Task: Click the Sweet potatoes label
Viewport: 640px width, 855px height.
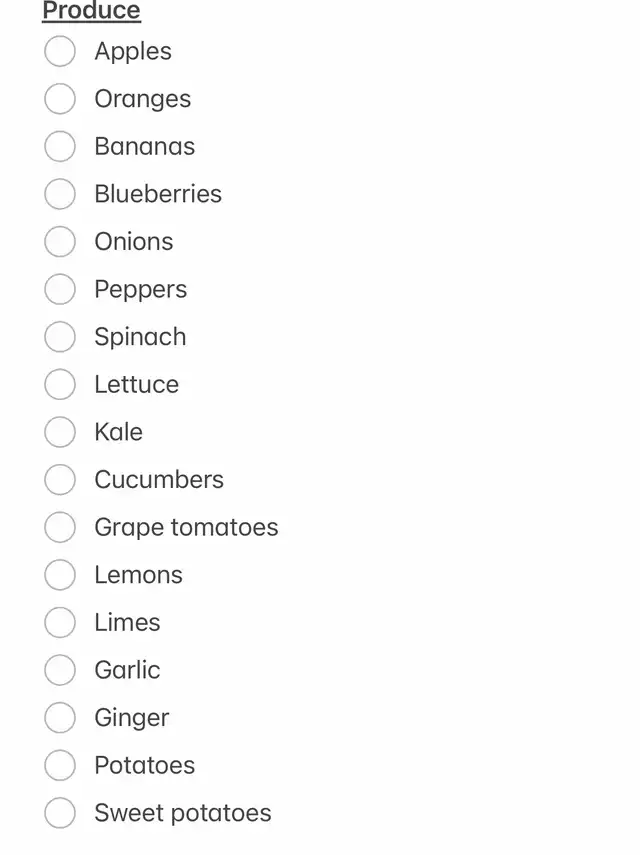Action: (x=183, y=813)
